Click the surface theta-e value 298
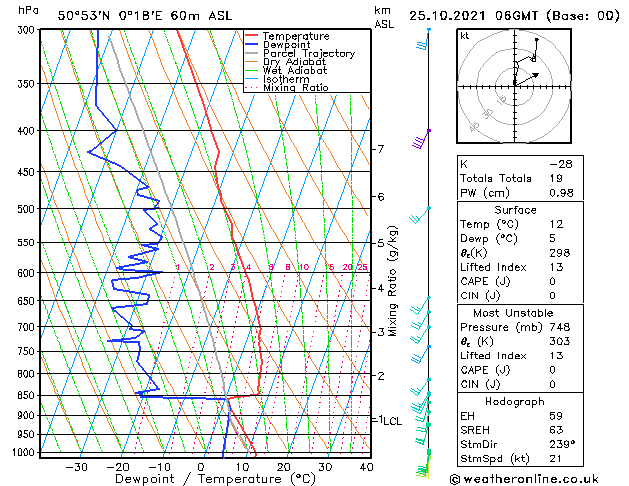Image resolution: width=629 pixels, height=486 pixels. pos(560,253)
